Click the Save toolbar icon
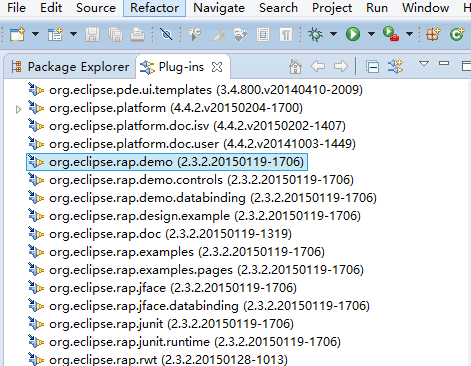Viewport: 471px width, 366px height. (x=92, y=34)
